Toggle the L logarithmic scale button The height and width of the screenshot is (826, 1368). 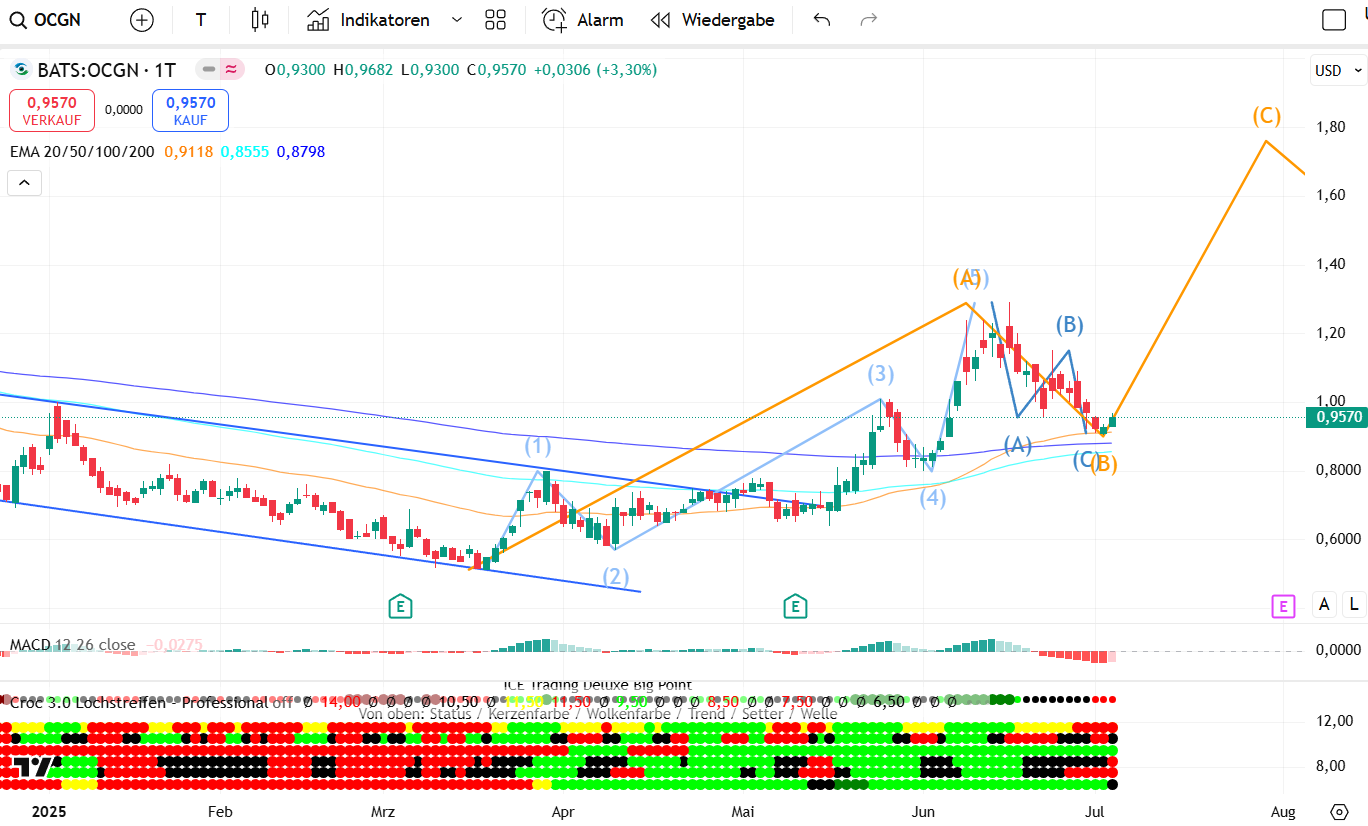click(x=1353, y=604)
